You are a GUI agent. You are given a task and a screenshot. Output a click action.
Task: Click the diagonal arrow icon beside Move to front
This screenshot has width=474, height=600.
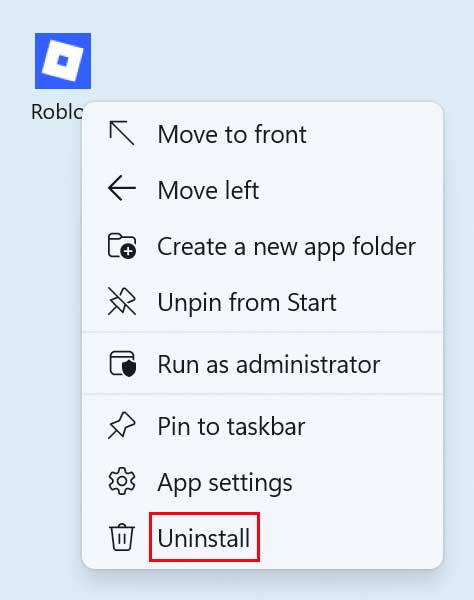tap(122, 133)
